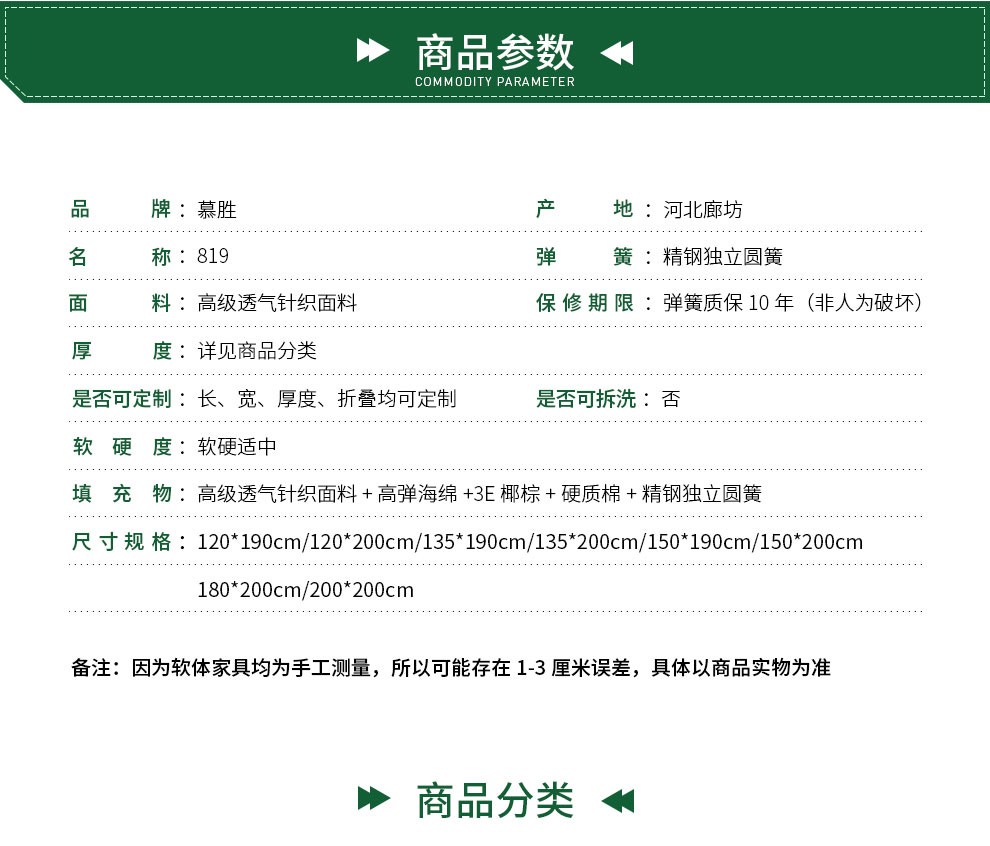Viewport: 990px width, 846px height.
Task: Click 详见商品分类 in the thickness row
Action: click(x=257, y=351)
